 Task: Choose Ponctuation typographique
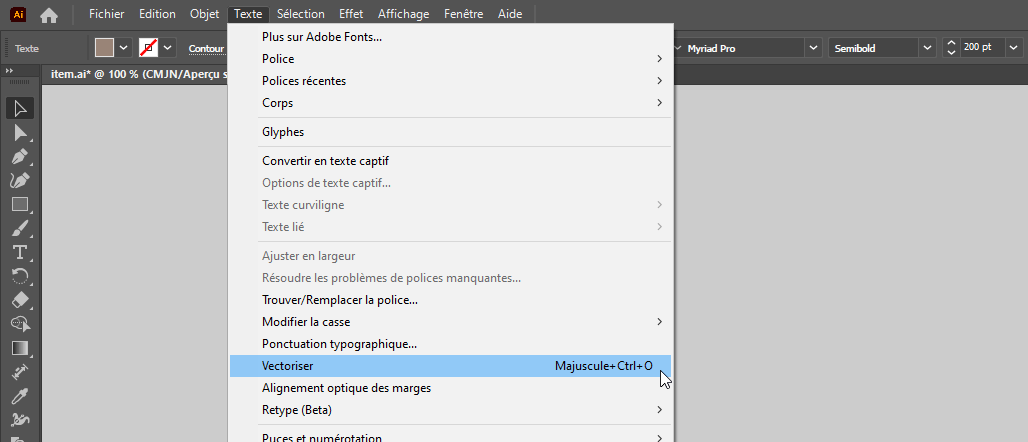450,344
